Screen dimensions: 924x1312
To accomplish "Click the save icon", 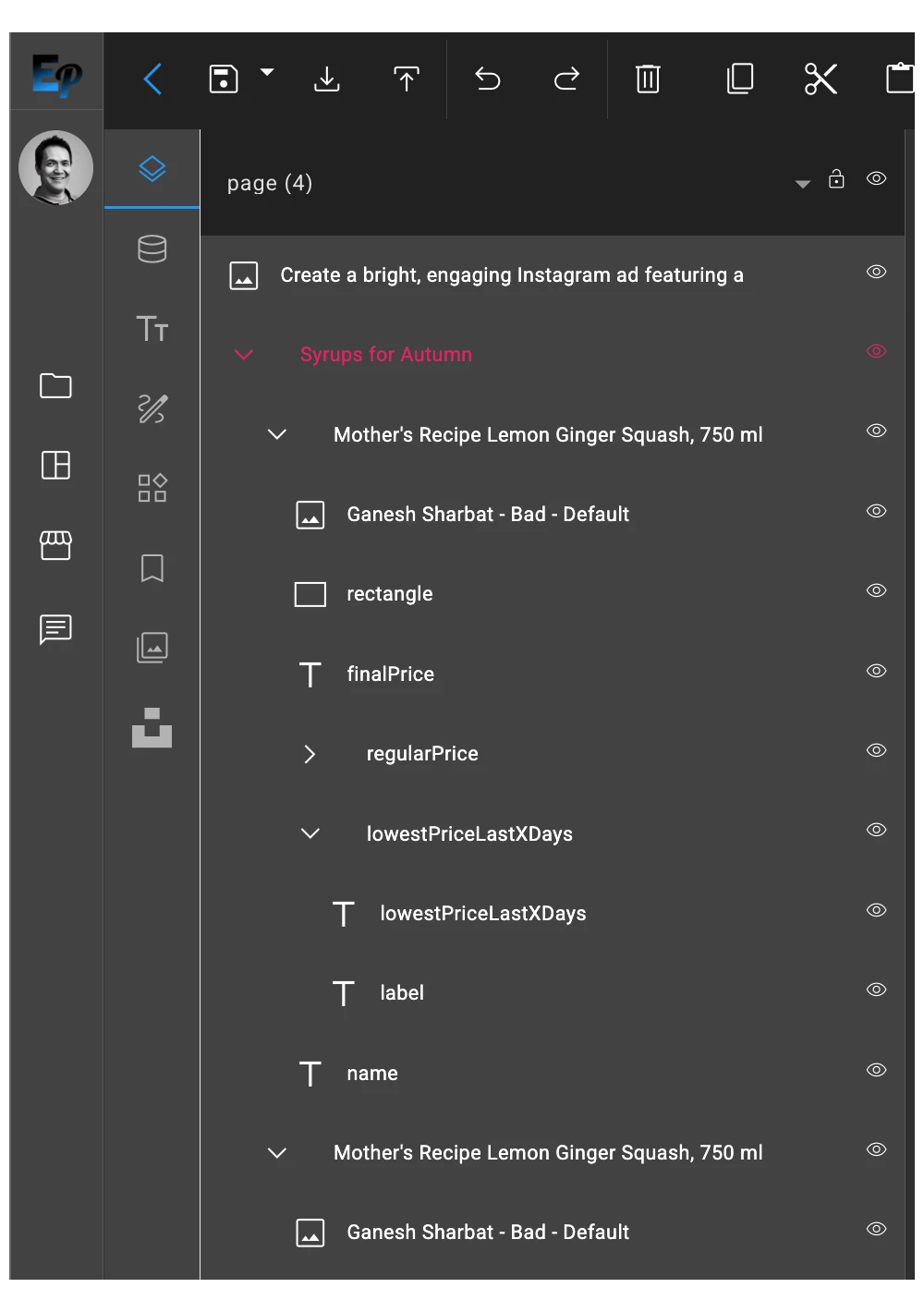I will pyautogui.click(x=224, y=79).
